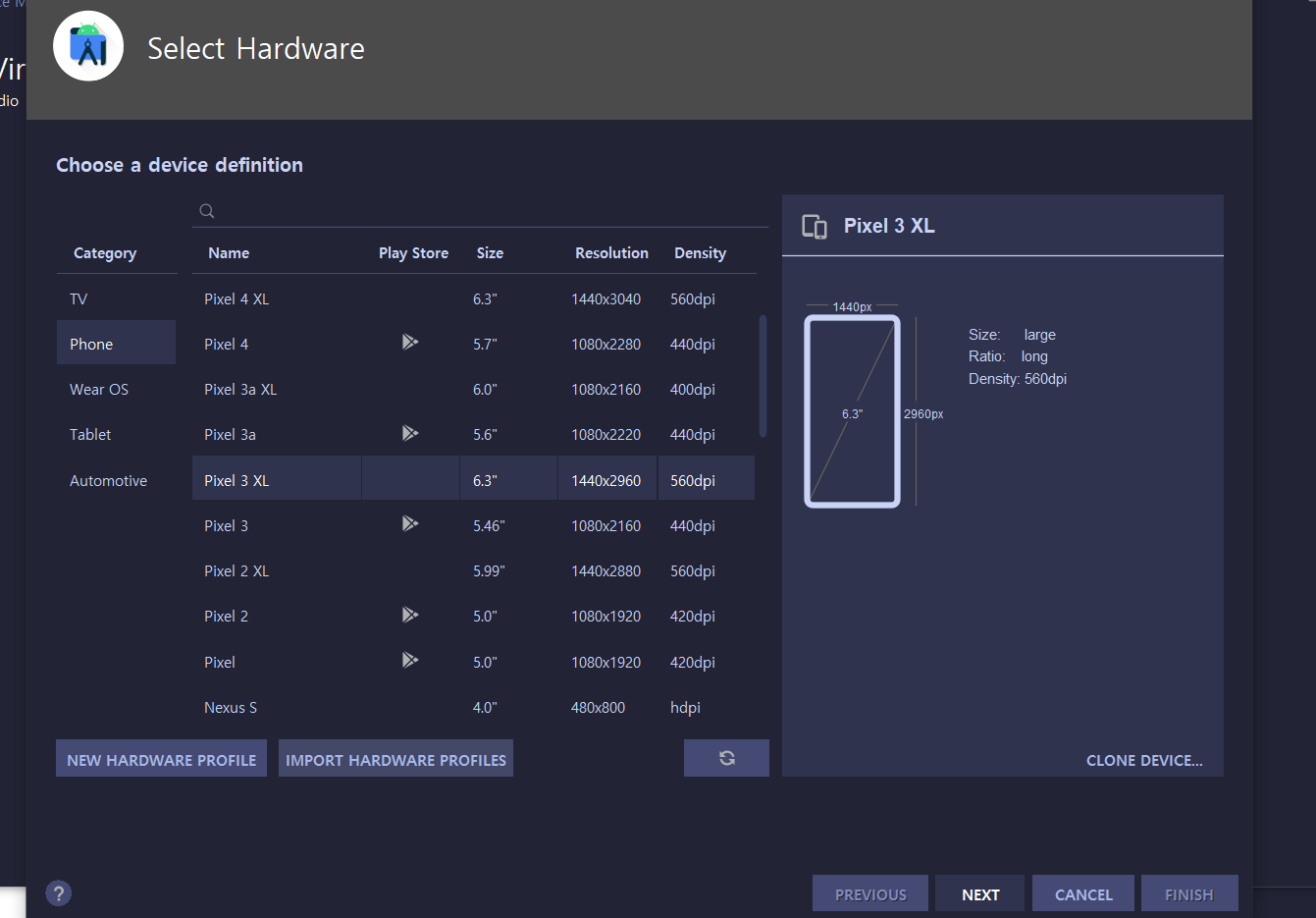Viewport: 1316px width, 918px height.
Task: Select the TV category
Action: (x=79, y=297)
